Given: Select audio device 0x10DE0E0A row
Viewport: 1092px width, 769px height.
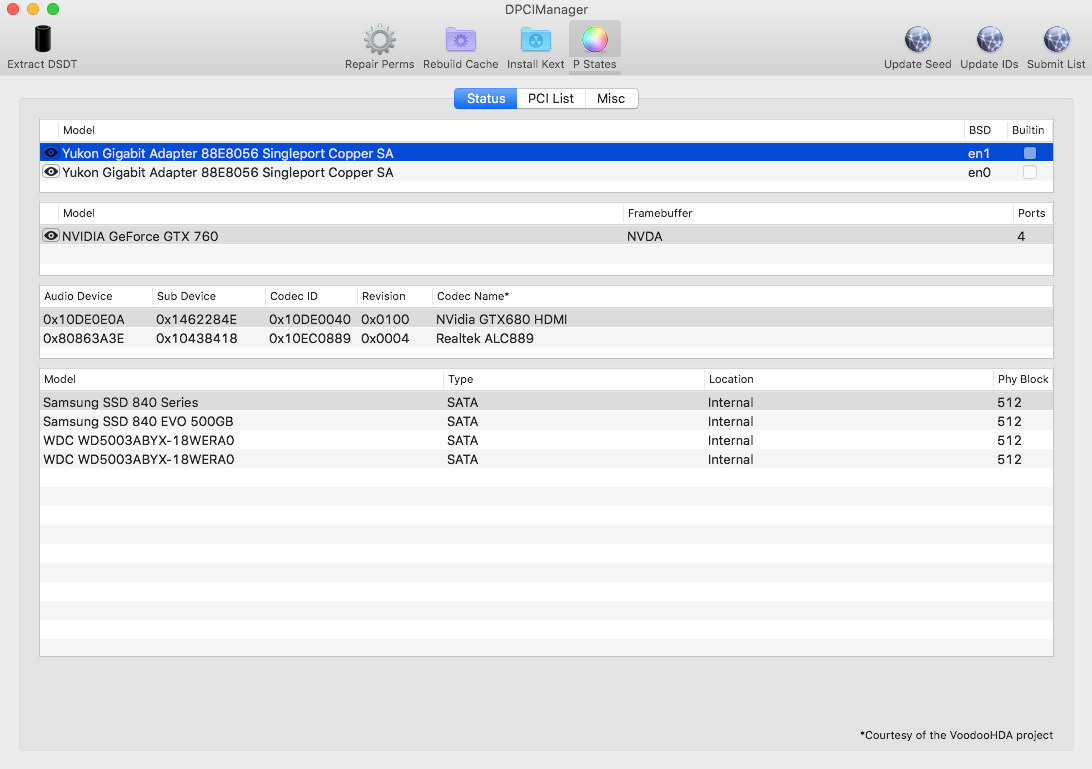Looking at the screenshot, I should tap(546, 319).
